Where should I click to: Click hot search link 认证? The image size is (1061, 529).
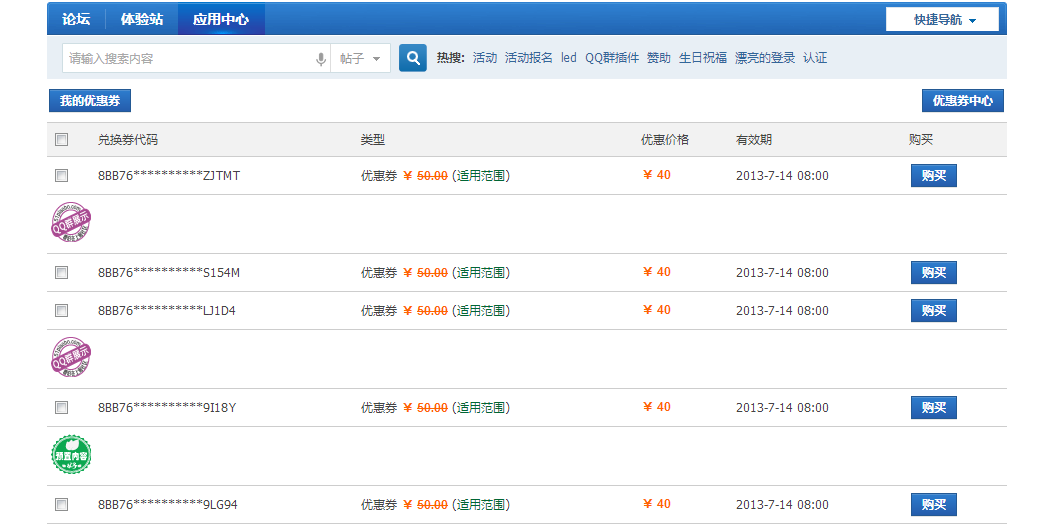pyautogui.click(x=815, y=58)
